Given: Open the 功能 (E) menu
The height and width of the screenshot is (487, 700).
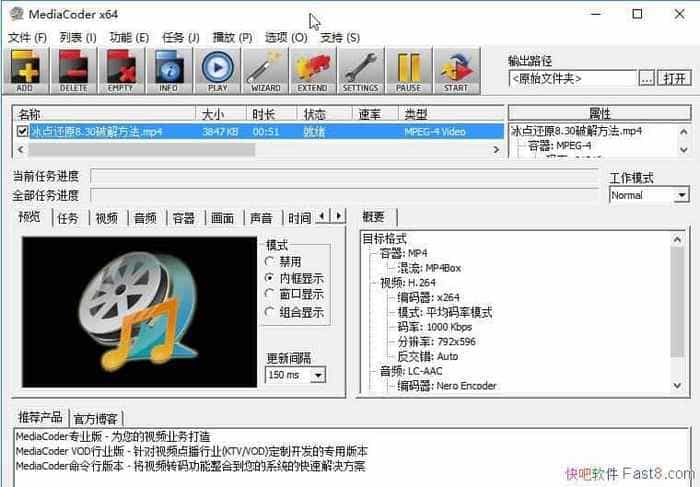Looking at the screenshot, I should (x=129, y=37).
